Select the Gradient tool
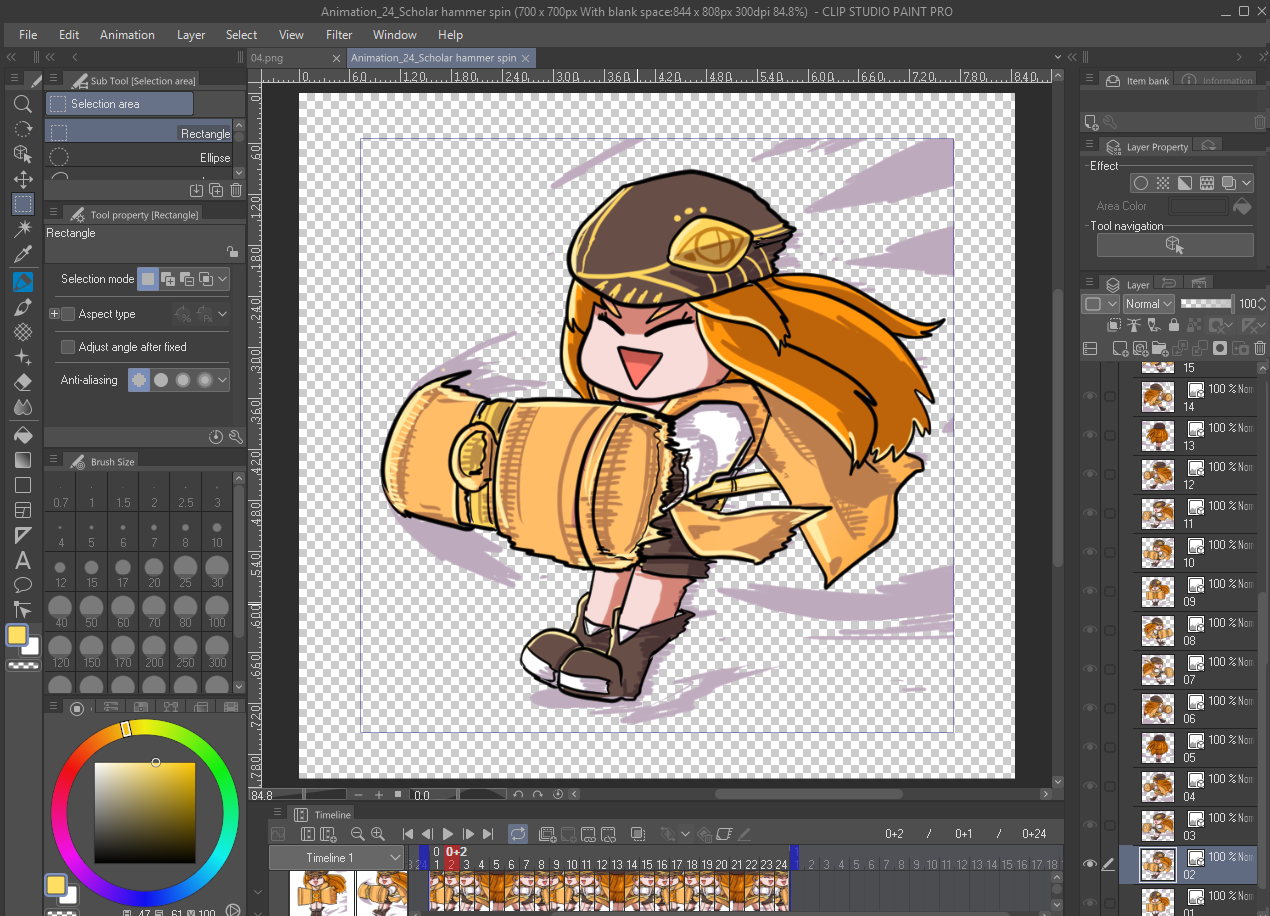The image size is (1270, 916). [23, 460]
